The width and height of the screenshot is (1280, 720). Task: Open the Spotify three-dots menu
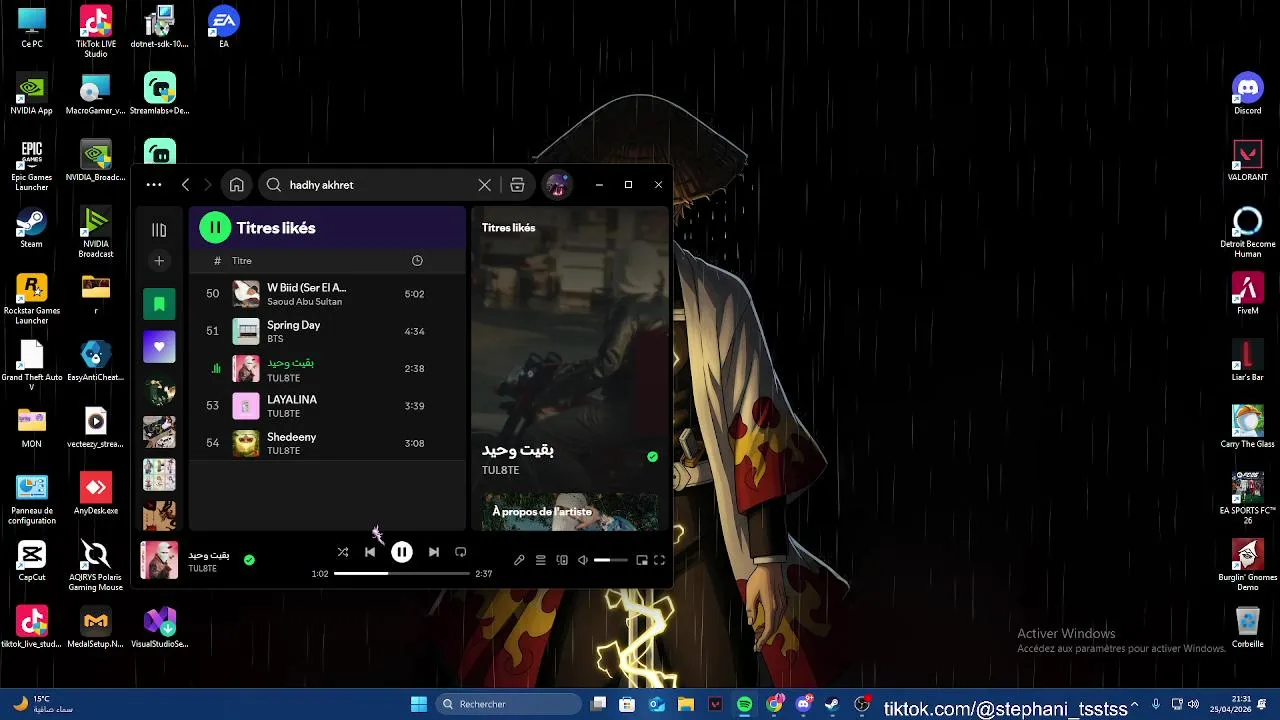[153, 185]
